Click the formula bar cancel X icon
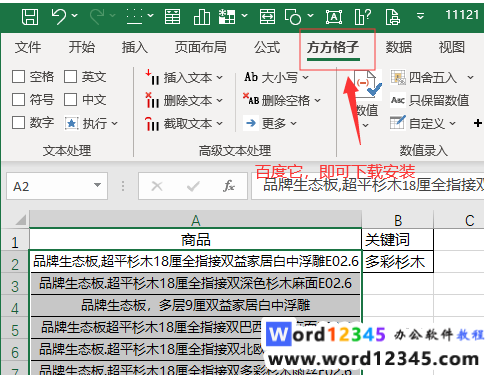Screen dimensions: 489x375 157,186
